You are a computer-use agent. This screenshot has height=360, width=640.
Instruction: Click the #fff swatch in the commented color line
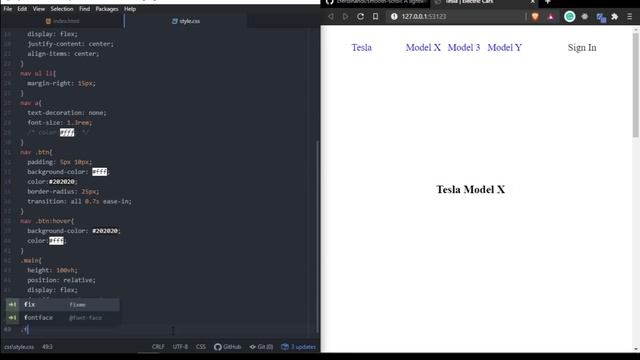pos(67,132)
